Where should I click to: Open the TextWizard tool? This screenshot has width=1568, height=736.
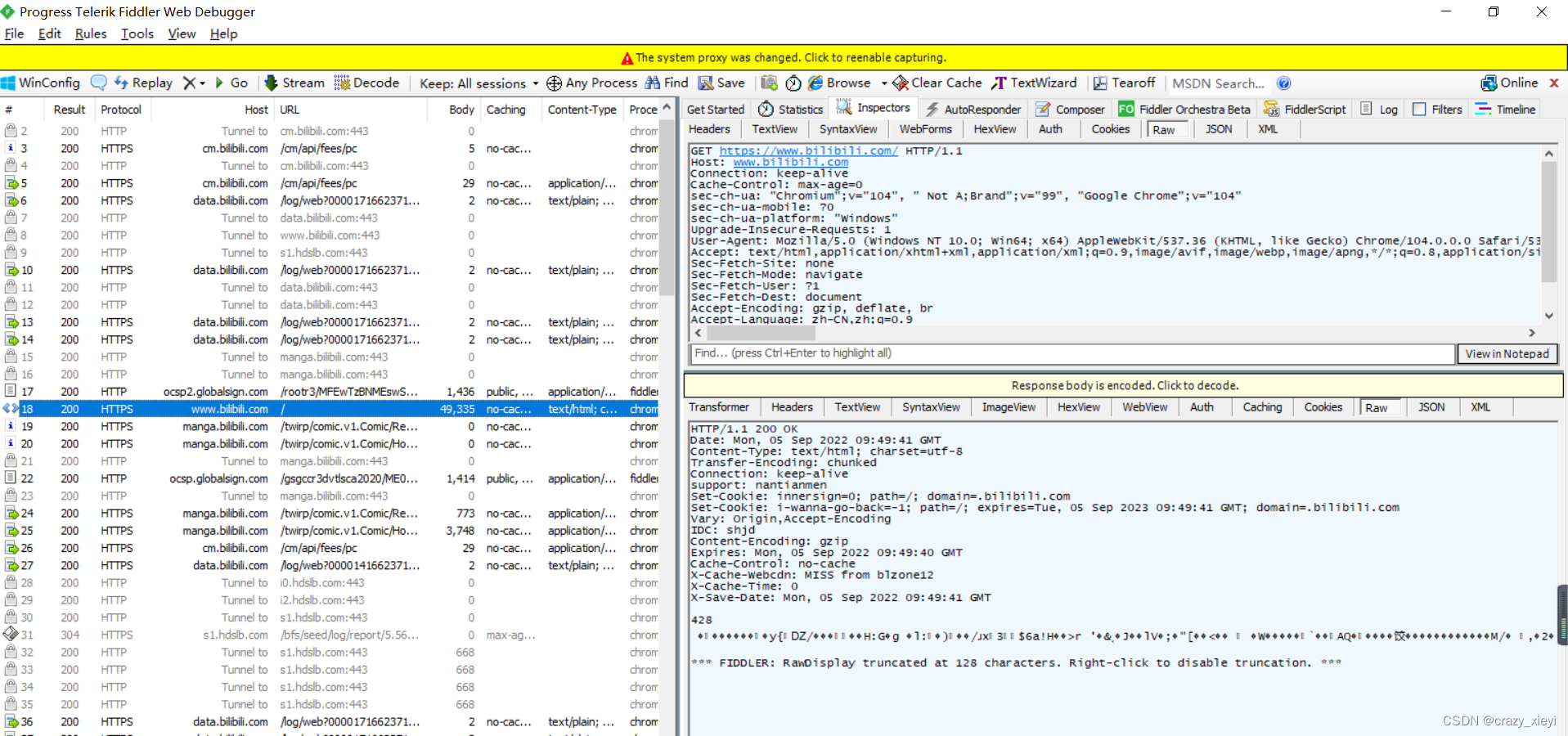[x=1034, y=83]
